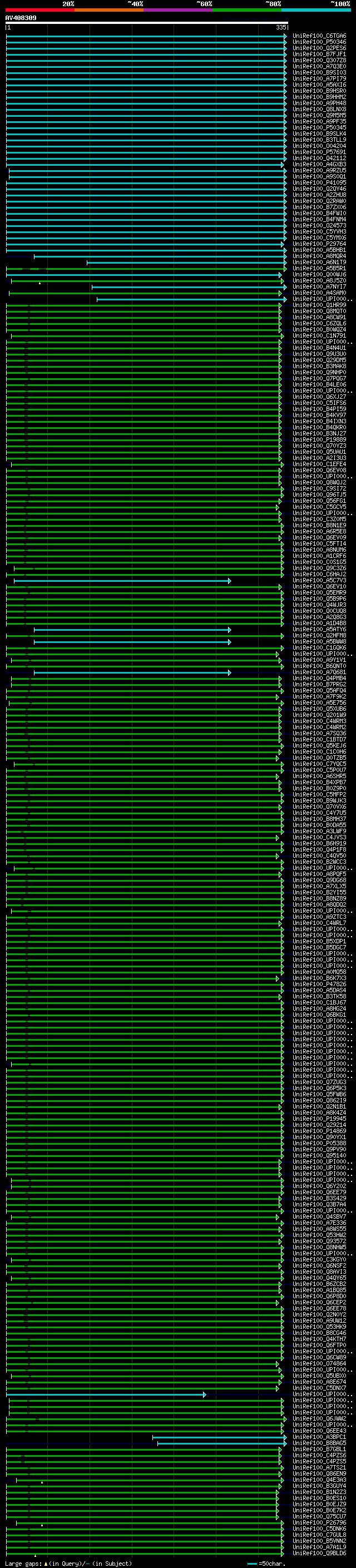356x1568 pixels.
Task: Select hit label UniRef100_P41095
Action: 319,182
